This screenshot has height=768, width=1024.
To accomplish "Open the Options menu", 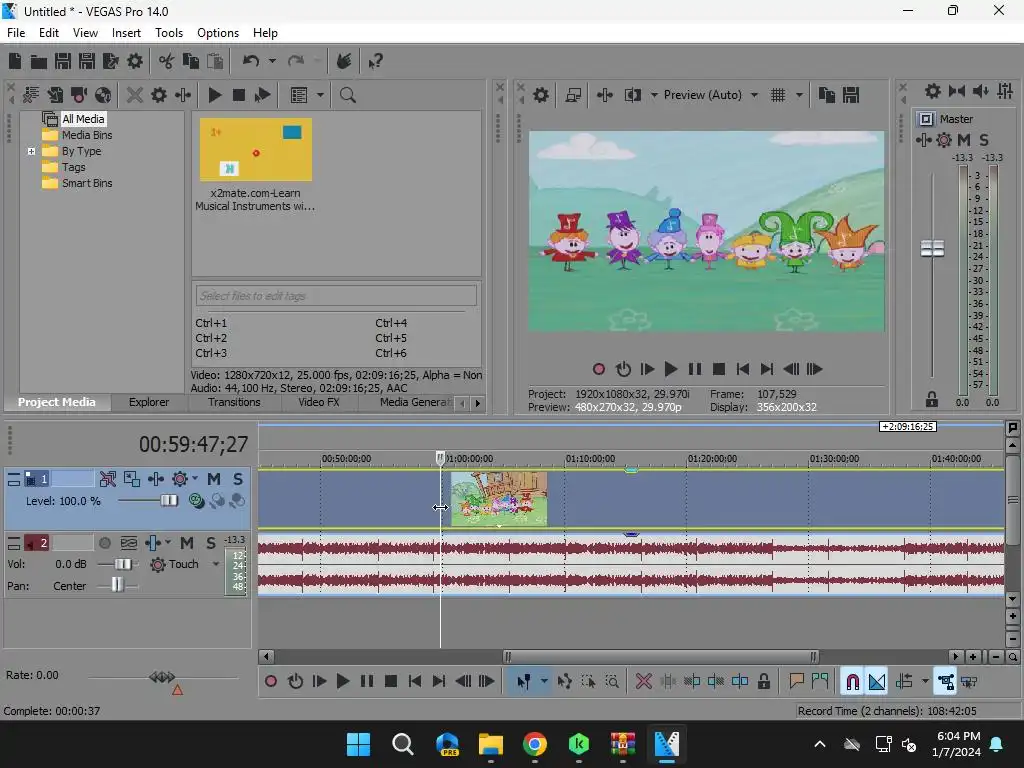I will [218, 33].
